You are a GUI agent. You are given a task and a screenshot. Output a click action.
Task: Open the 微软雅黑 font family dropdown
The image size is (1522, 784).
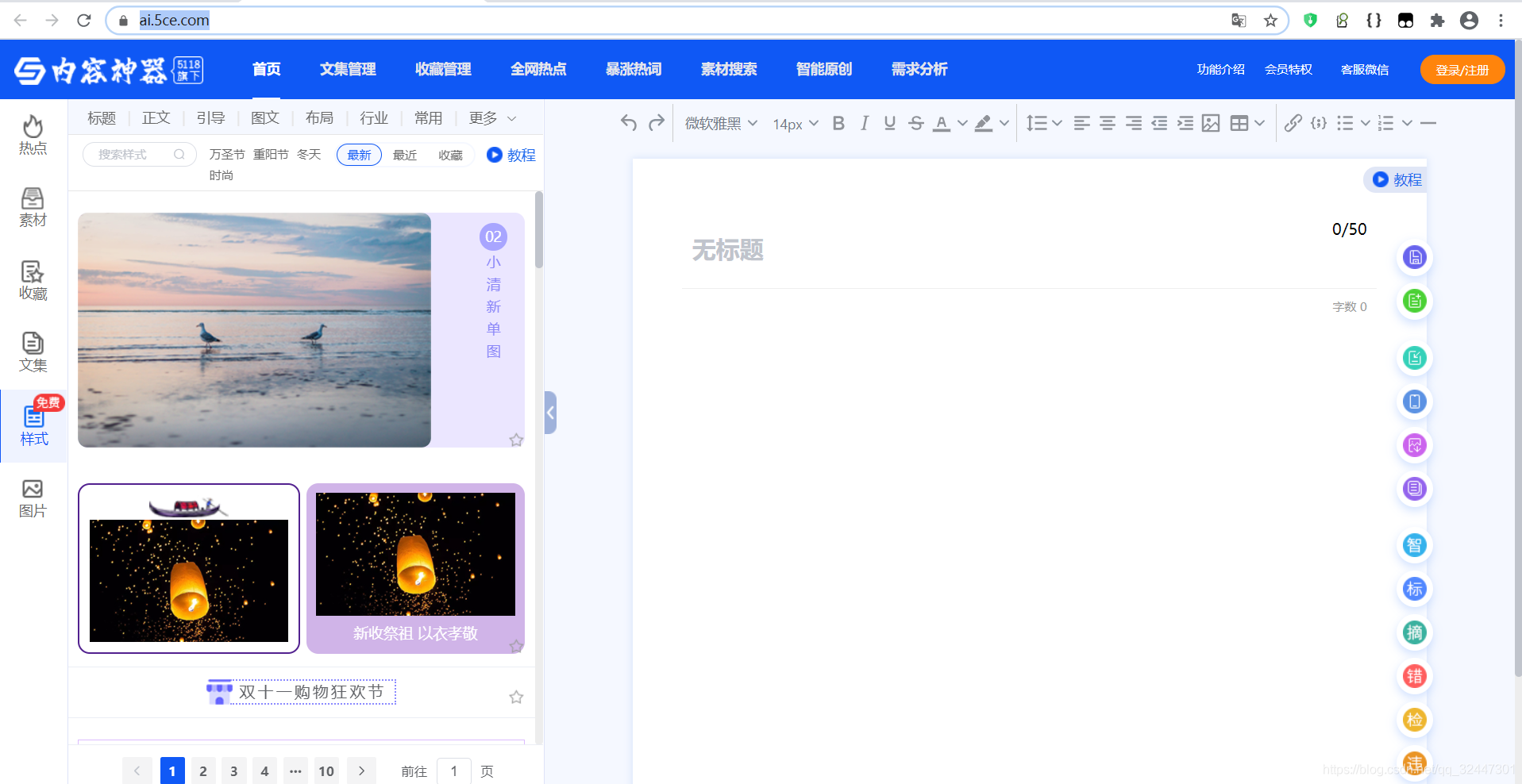click(x=721, y=123)
